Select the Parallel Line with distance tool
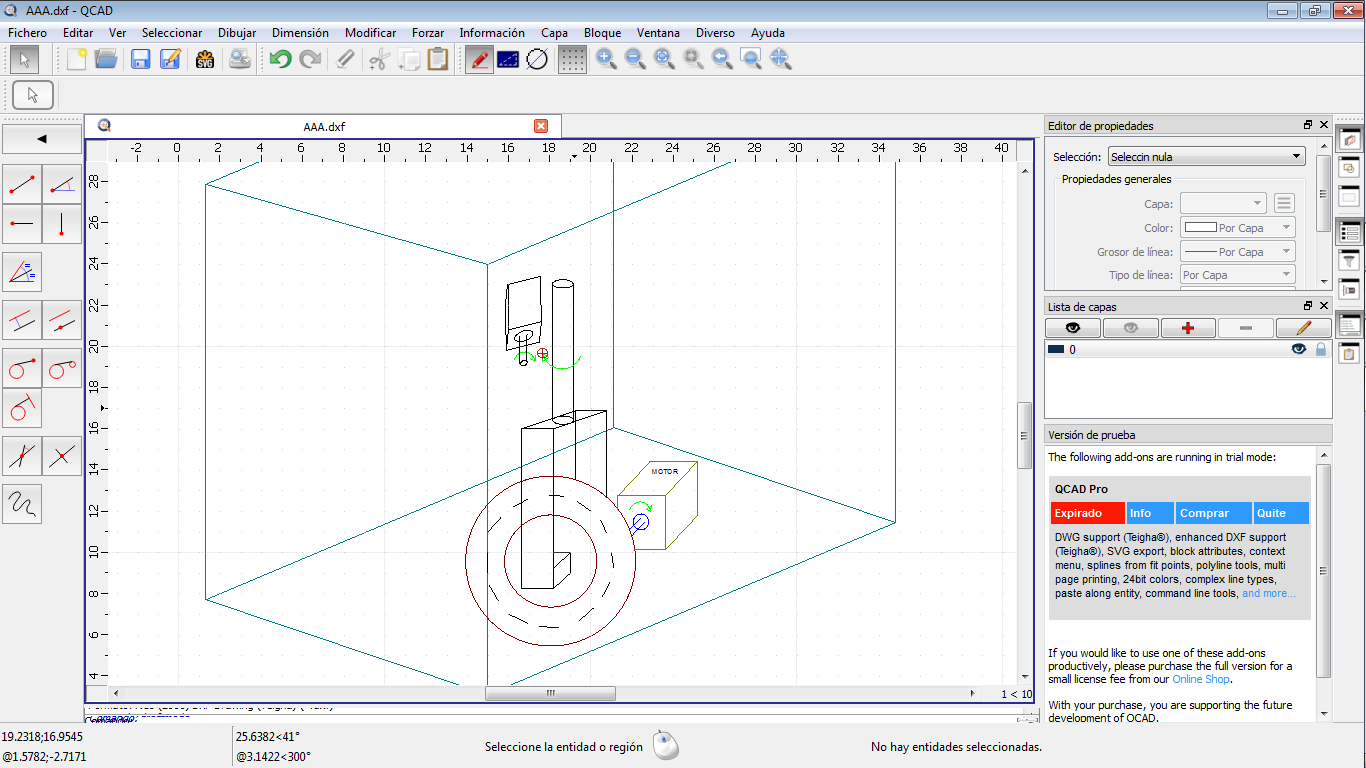The height and width of the screenshot is (768, 1366). click(22, 320)
